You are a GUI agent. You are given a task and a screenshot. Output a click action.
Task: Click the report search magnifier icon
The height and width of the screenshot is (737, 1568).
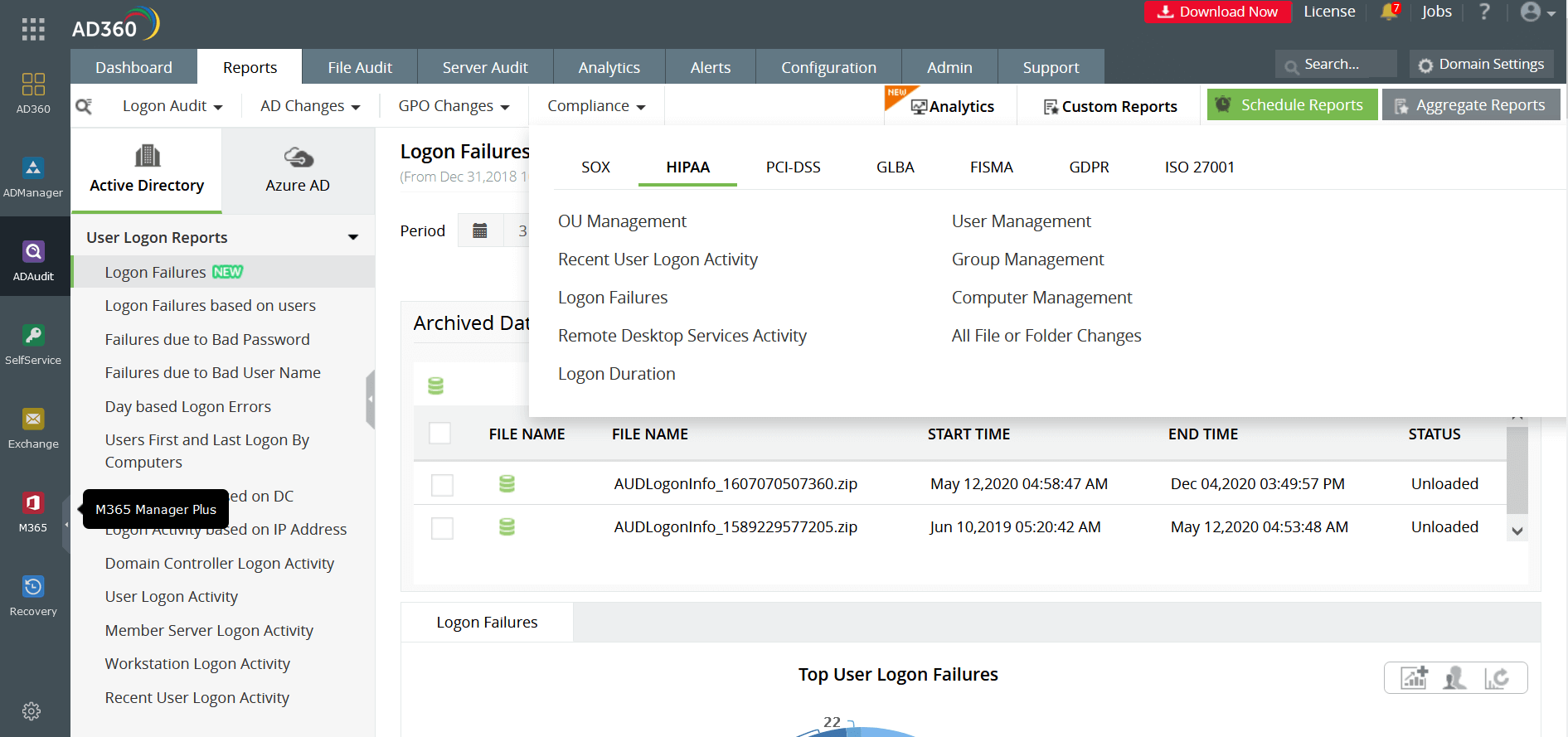coord(84,106)
